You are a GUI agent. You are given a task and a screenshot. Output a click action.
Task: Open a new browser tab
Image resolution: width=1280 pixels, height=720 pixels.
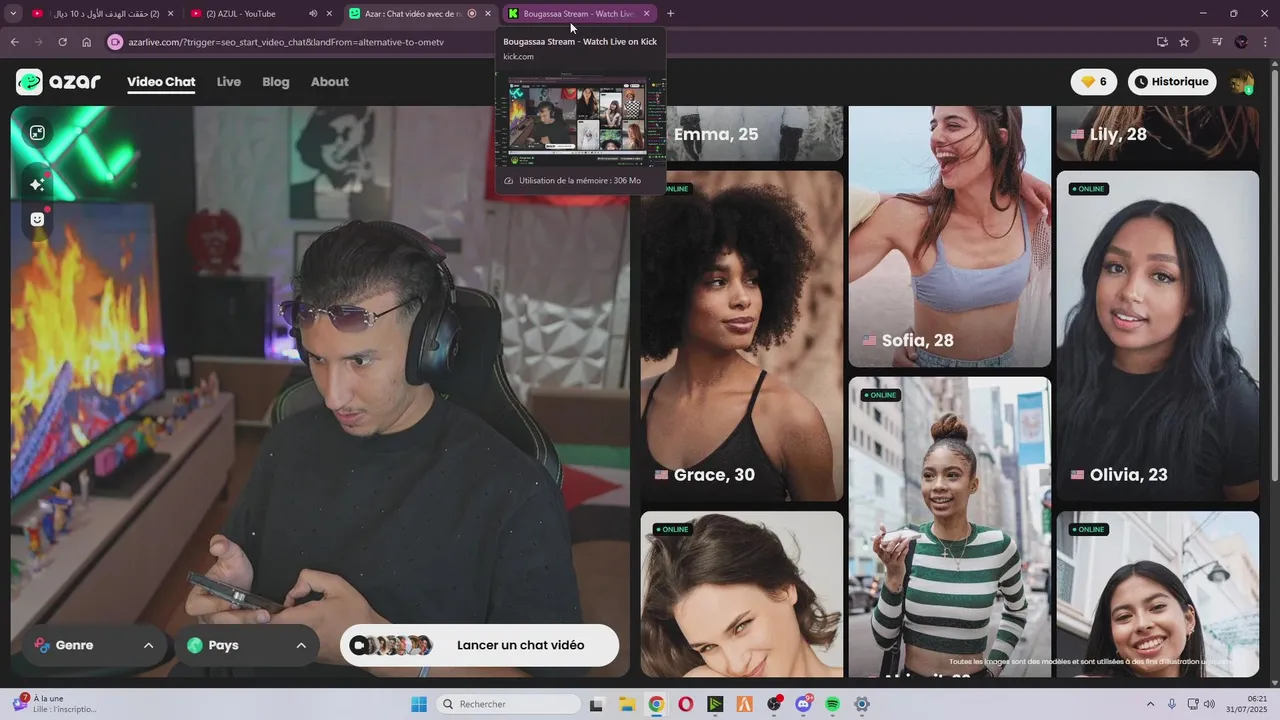670,14
